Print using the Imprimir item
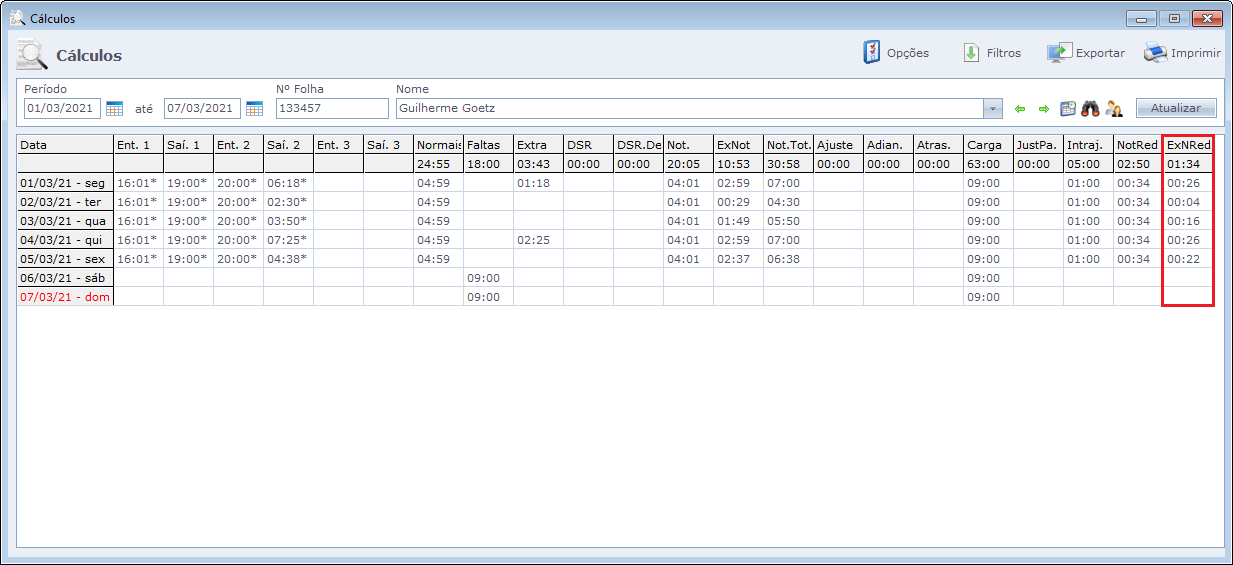The height and width of the screenshot is (565, 1233). 1182,53
